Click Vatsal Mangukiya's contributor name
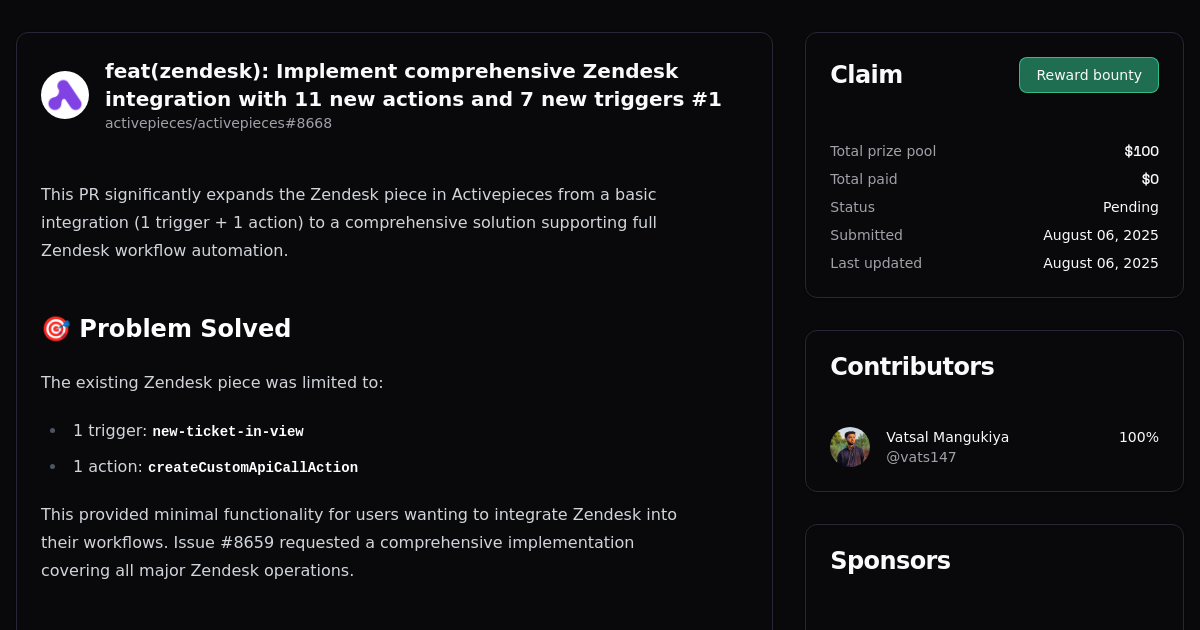This screenshot has height=630, width=1200. coord(947,437)
